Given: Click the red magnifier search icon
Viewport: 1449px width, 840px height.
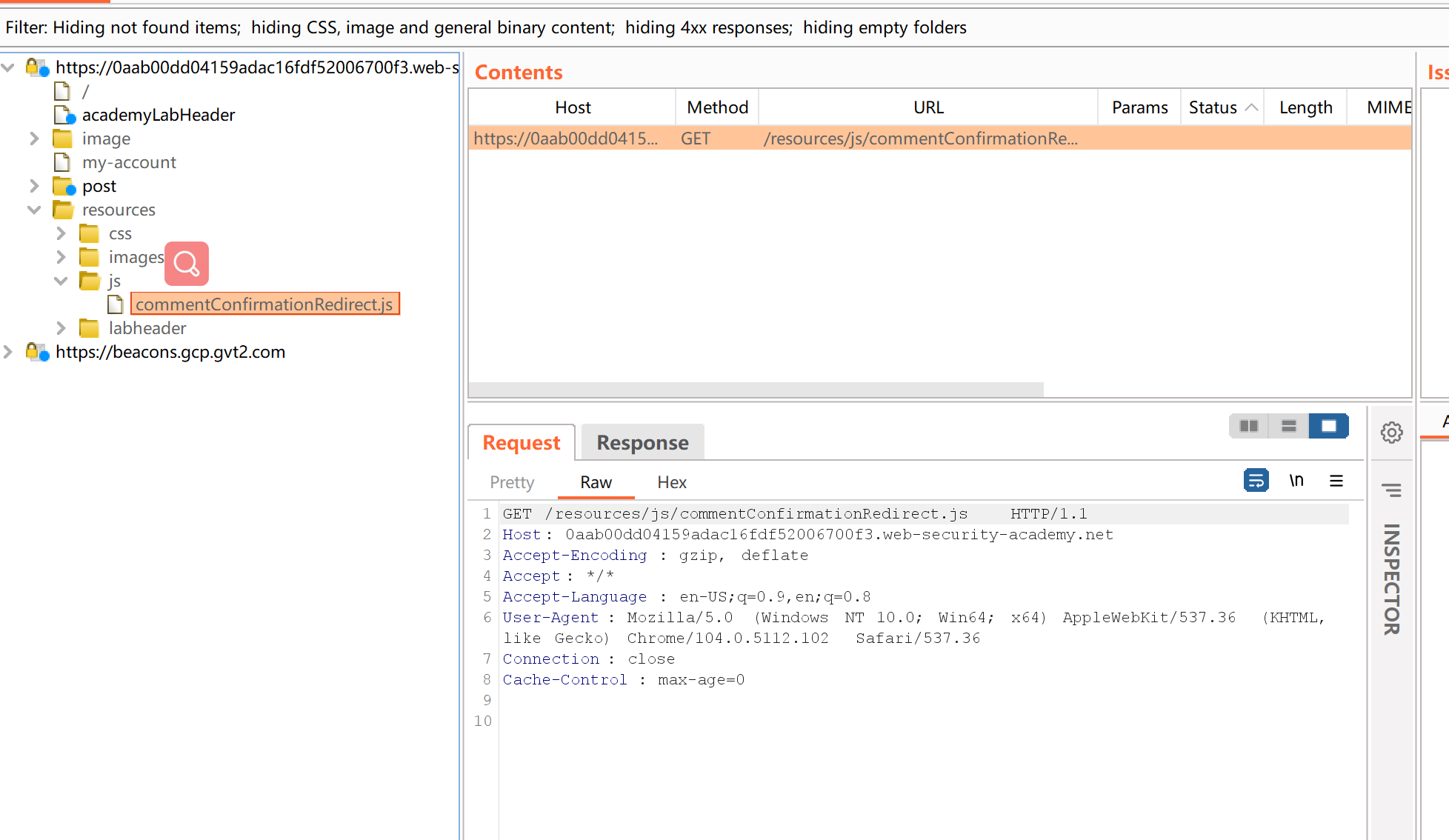Looking at the screenshot, I should pyautogui.click(x=186, y=264).
